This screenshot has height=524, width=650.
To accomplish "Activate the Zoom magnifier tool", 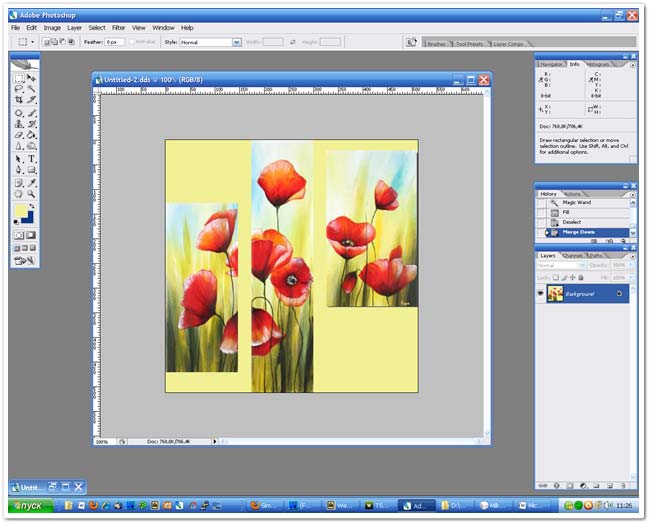I will [x=31, y=193].
